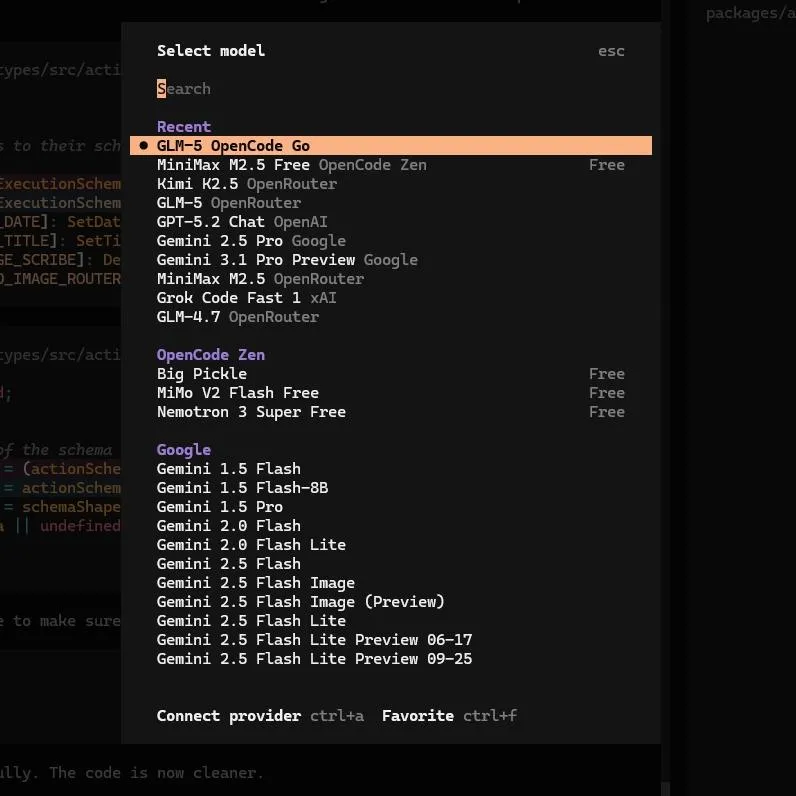The width and height of the screenshot is (796, 796).
Task: Select Gemini 2.0 Flash Lite
Action: pos(391,545)
